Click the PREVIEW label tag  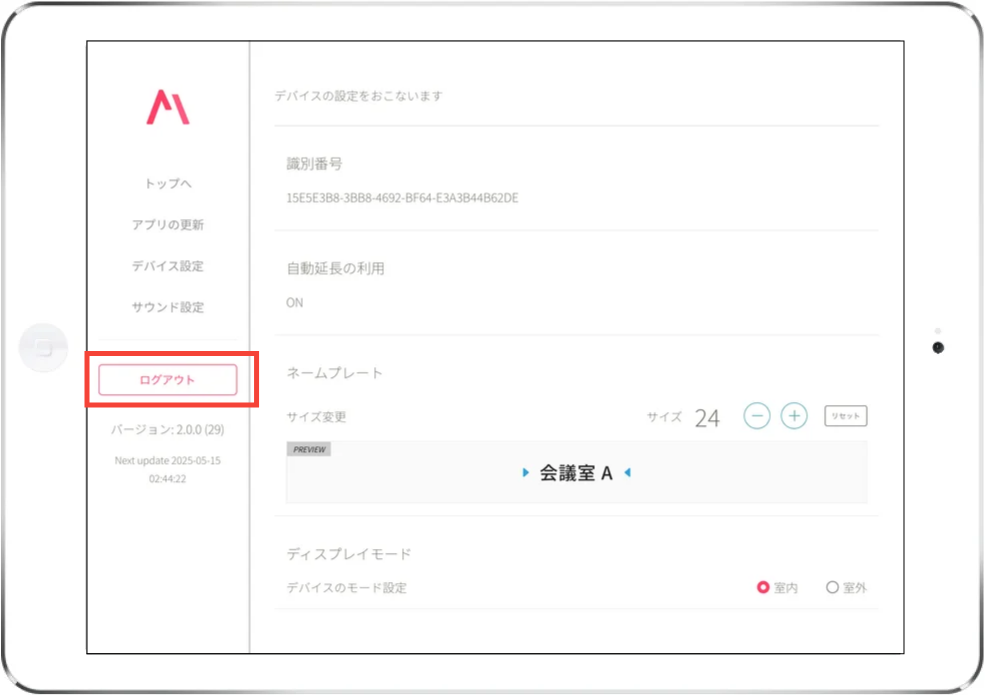point(309,449)
